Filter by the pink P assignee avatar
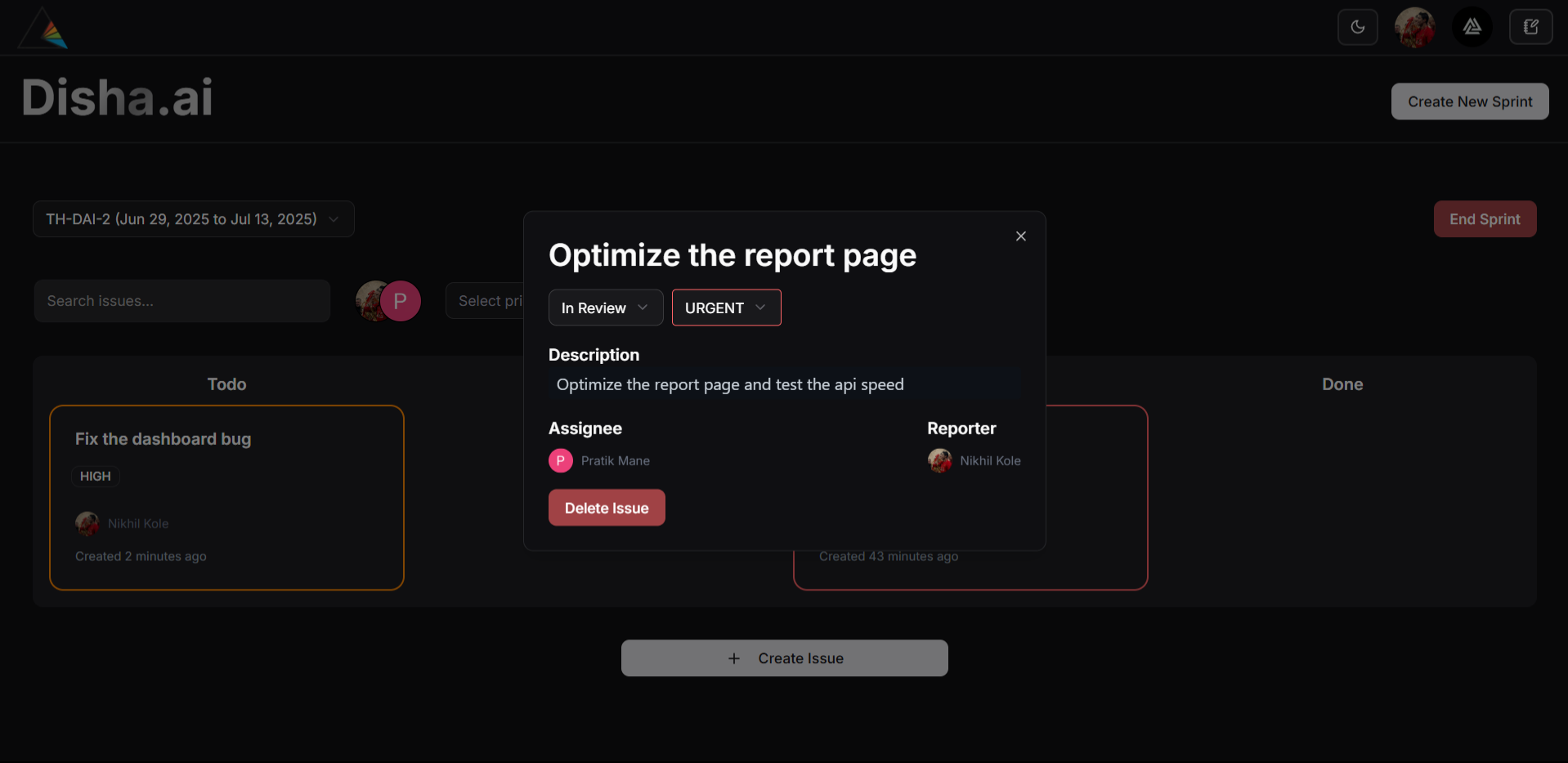 (401, 301)
